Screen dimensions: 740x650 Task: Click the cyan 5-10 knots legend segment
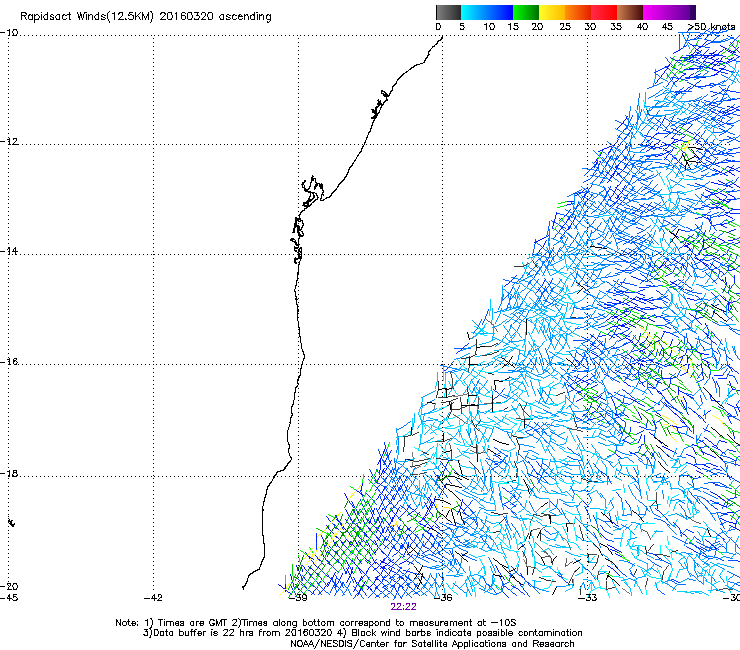474,12
